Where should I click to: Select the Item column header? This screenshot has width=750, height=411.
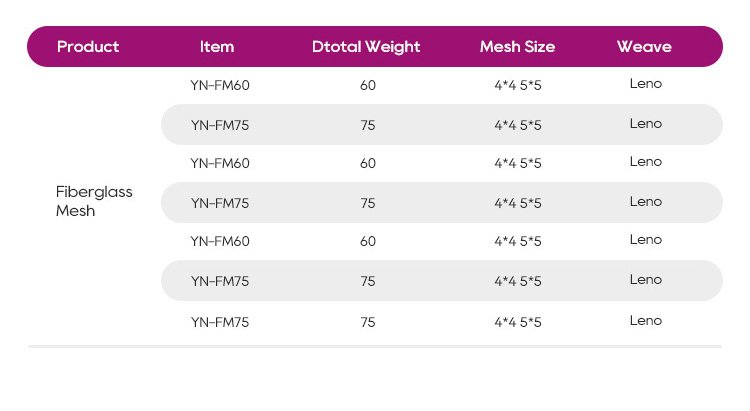(x=217, y=47)
